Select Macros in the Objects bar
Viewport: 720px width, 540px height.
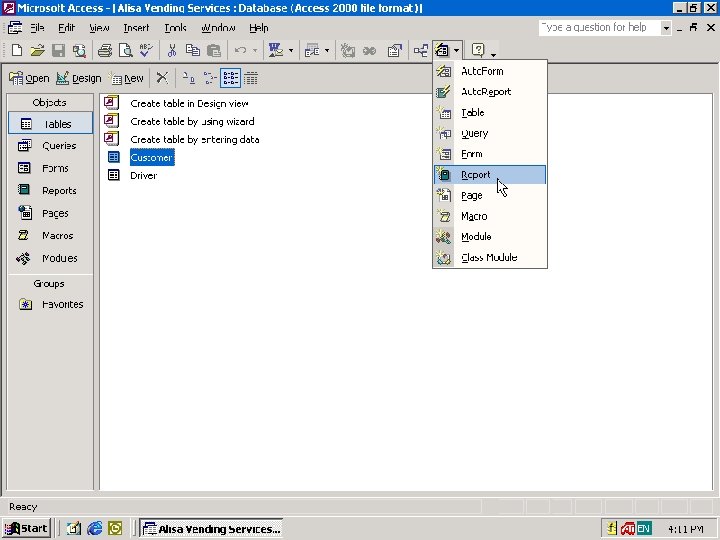tap(50, 236)
